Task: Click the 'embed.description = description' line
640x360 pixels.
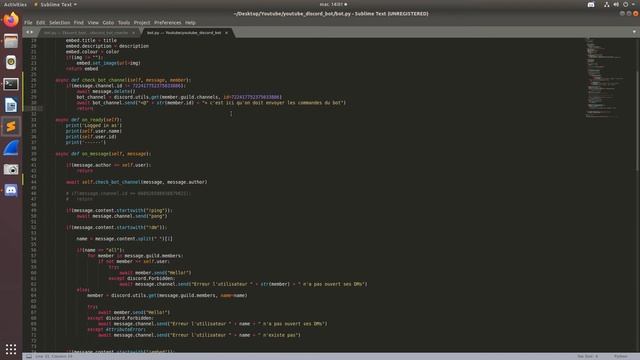Action: (x=107, y=46)
